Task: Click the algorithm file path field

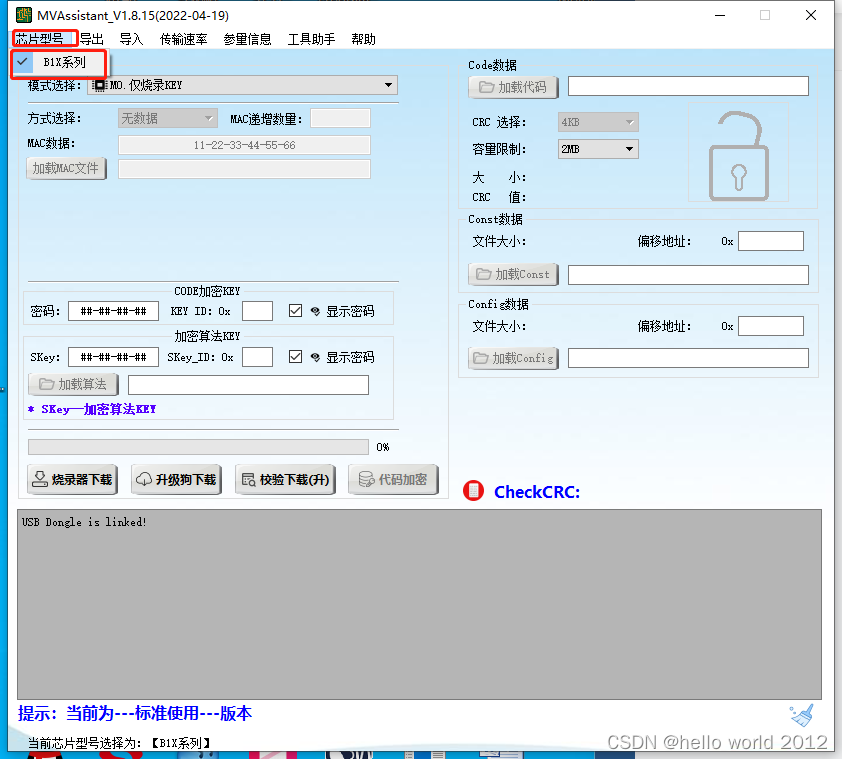Action: [248, 385]
